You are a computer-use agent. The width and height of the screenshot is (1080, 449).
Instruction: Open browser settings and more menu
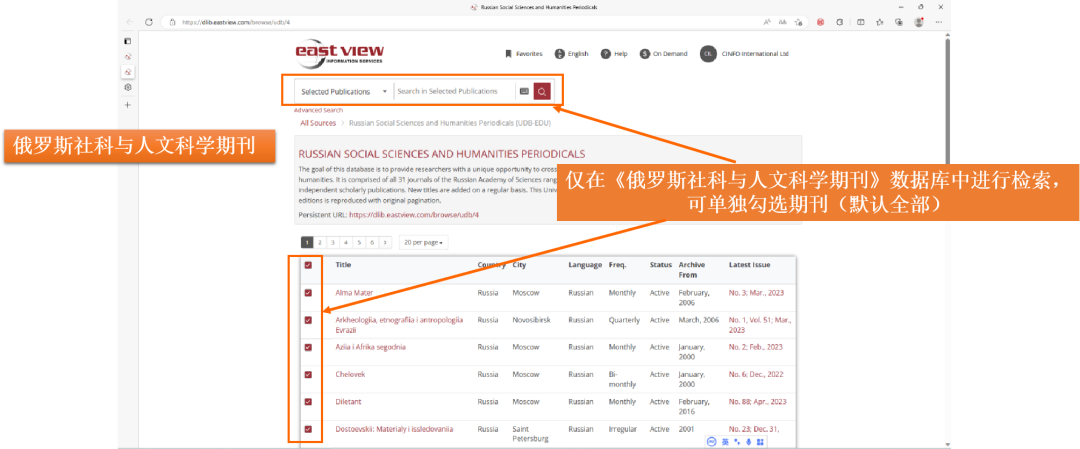point(939,22)
